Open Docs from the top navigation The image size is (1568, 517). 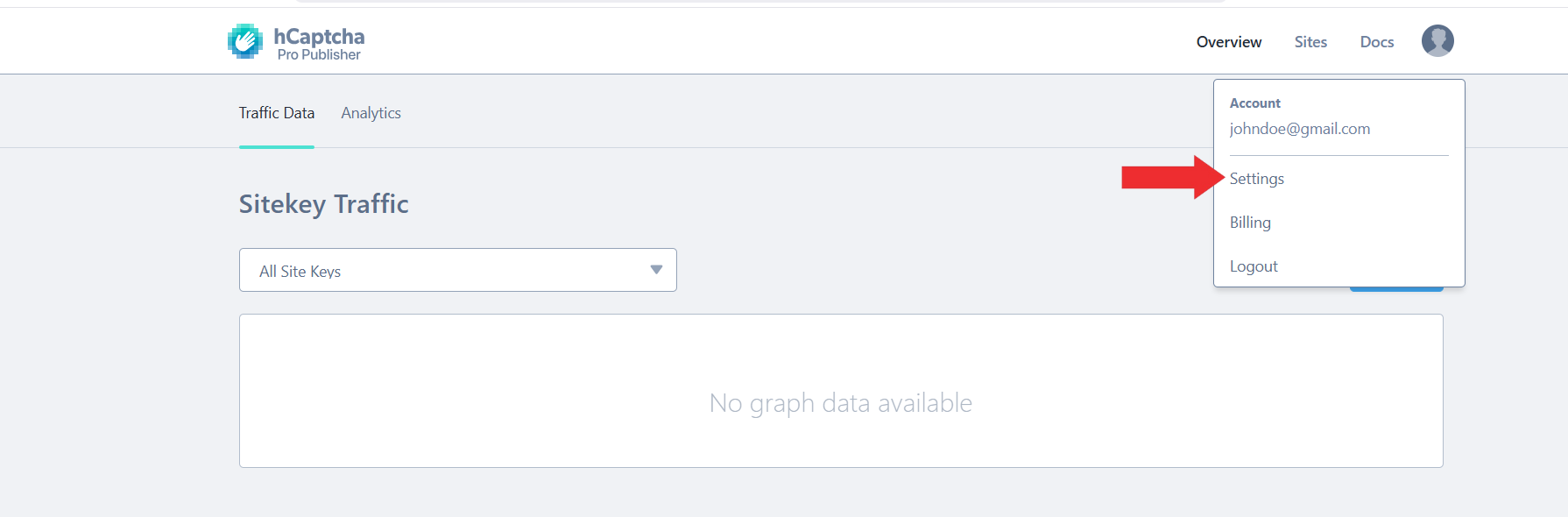[x=1376, y=42]
